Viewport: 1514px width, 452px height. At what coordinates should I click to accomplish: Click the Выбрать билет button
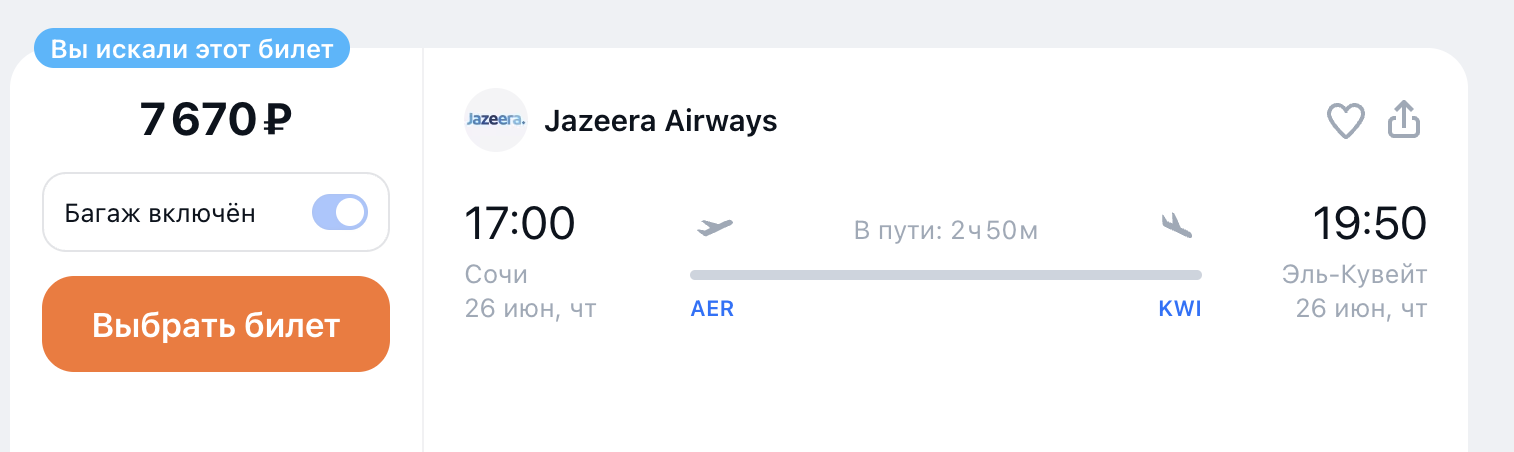tap(216, 324)
